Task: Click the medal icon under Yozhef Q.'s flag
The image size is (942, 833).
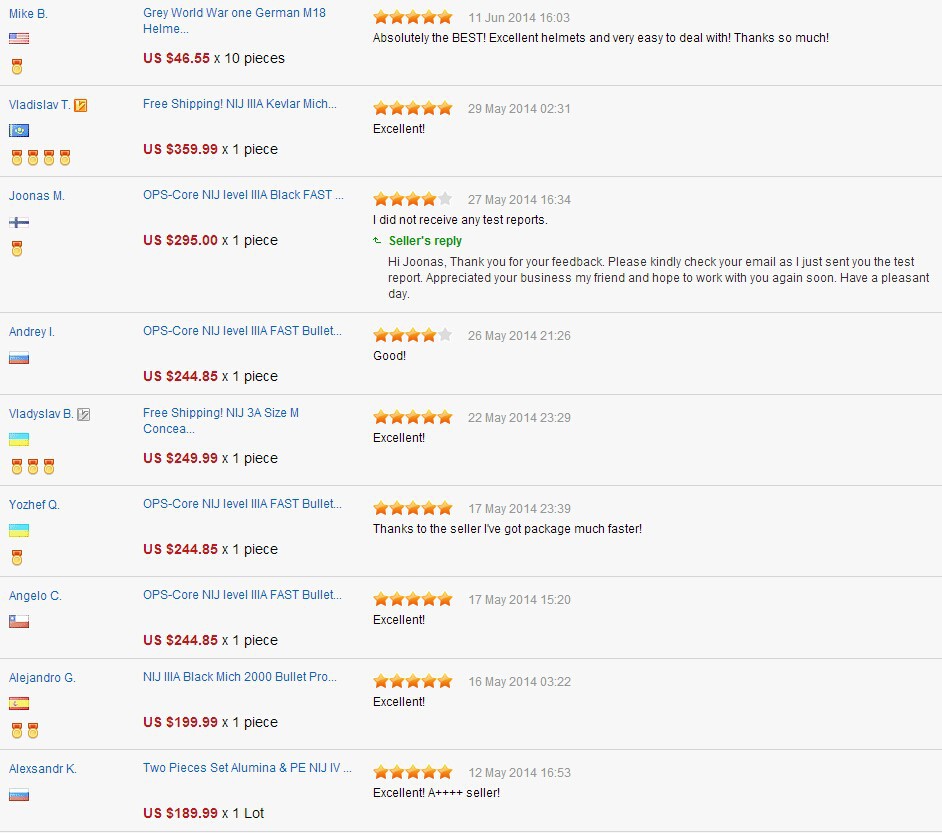Action: pos(17,557)
